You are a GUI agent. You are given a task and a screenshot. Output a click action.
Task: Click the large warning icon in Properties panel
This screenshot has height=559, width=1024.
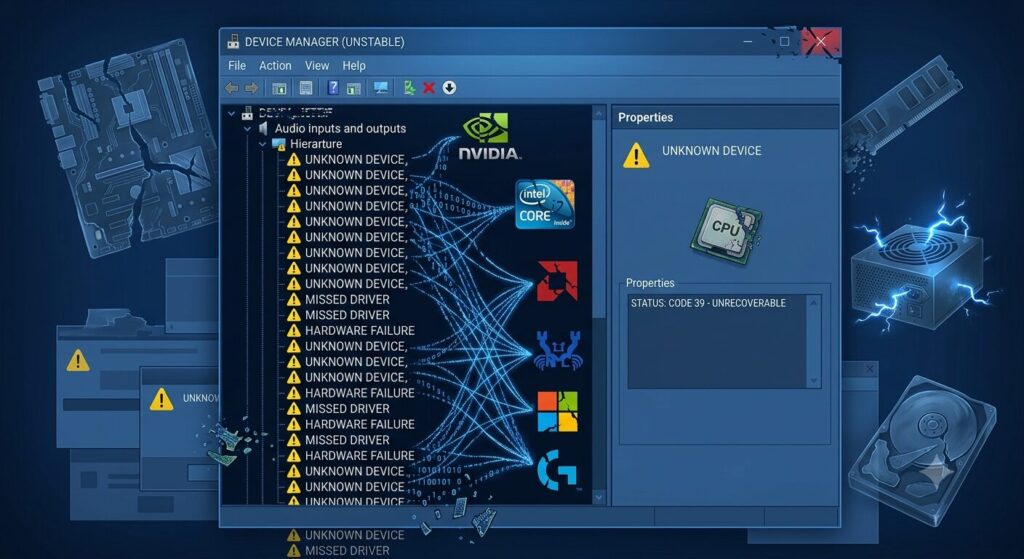point(636,157)
